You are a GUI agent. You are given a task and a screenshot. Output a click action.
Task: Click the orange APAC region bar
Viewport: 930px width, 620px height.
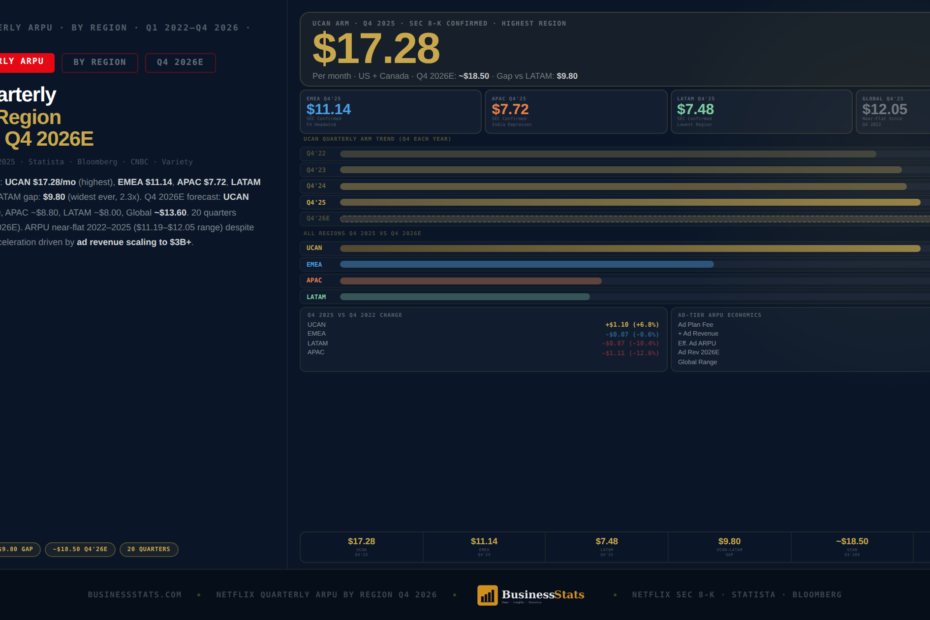click(x=471, y=281)
